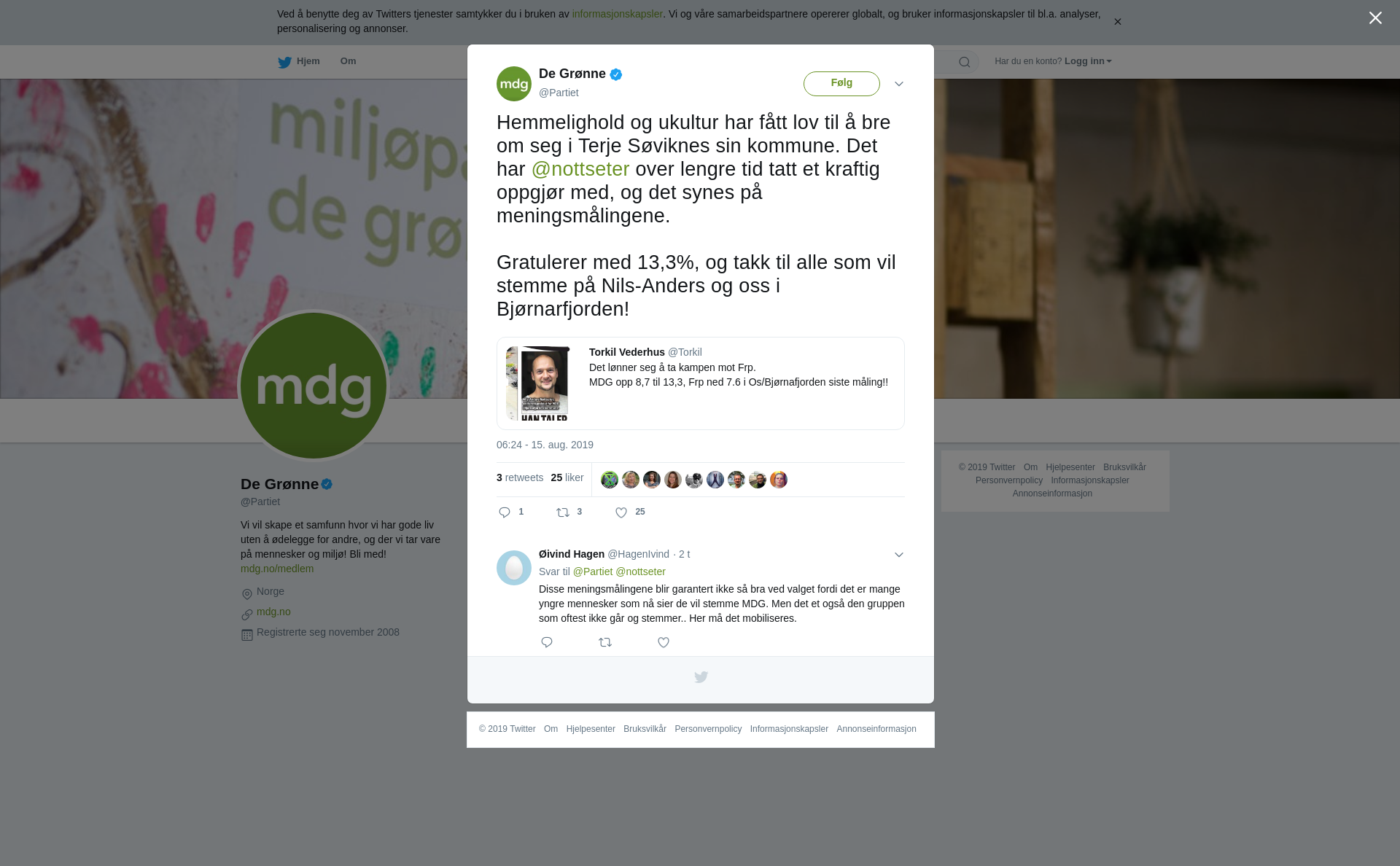Open the informasjonskapsler link in banner
Viewport: 1400px width, 866px height.
point(618,14)
